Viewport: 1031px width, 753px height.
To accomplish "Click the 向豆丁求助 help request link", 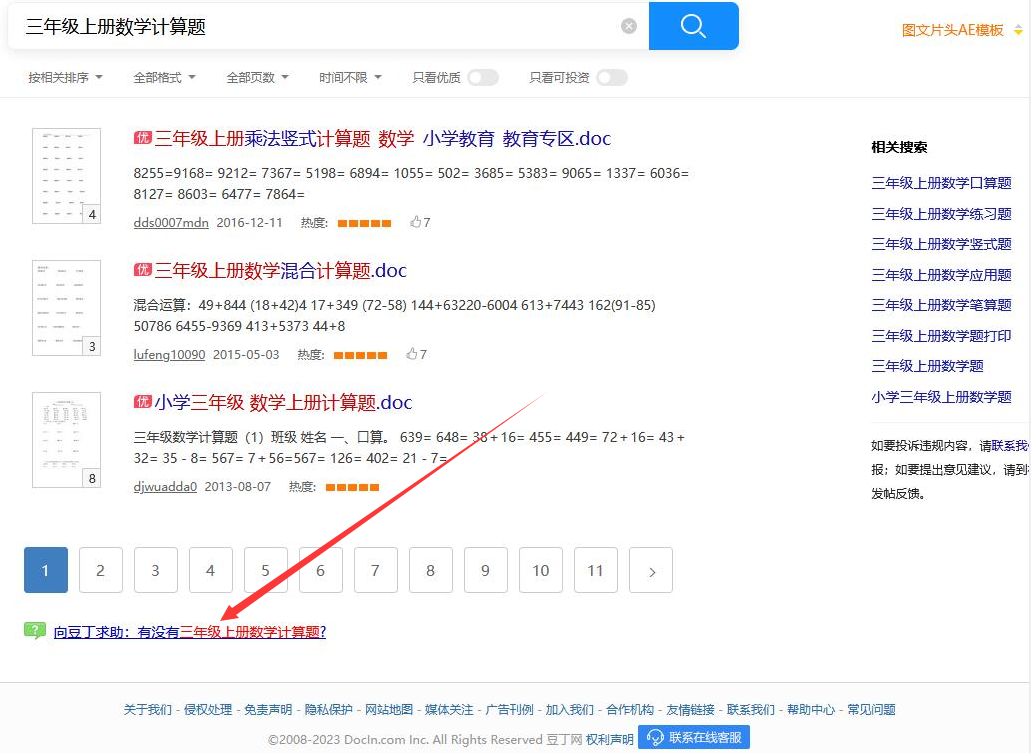I will point(190,632).
